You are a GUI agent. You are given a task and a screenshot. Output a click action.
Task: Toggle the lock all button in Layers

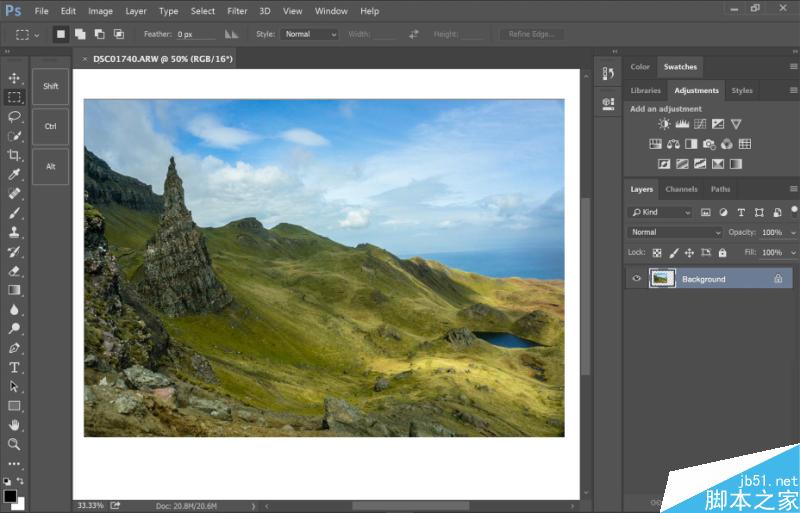(x=722, y=253)
